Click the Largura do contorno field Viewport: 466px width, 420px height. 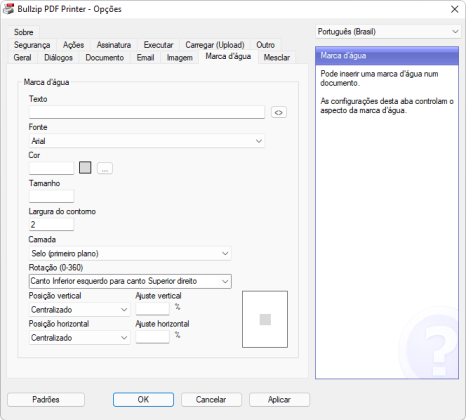[x=51, y=225]
